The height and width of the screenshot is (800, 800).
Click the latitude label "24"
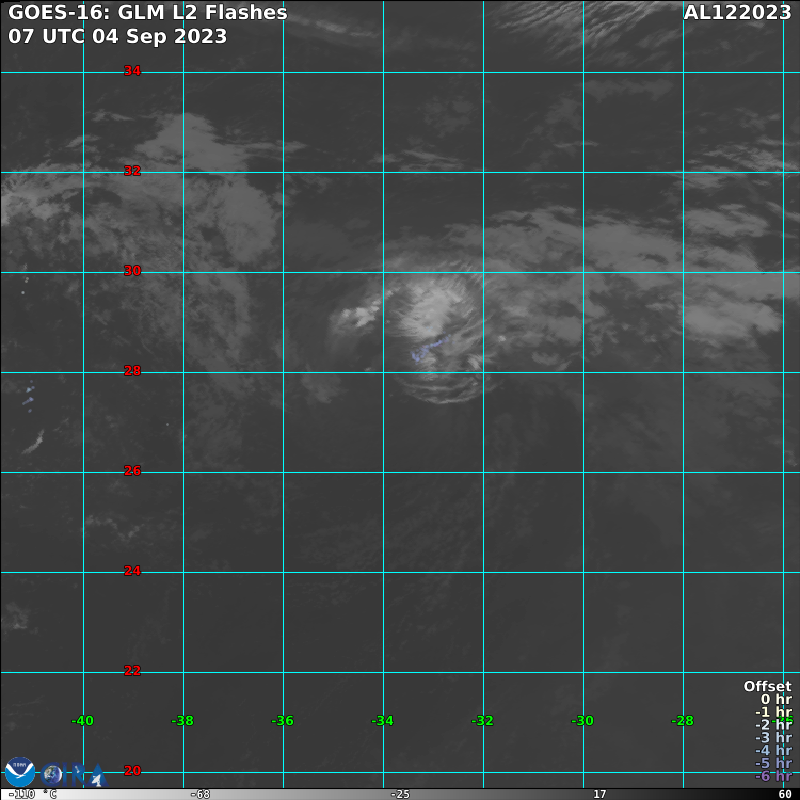click(x=132, y=571)
